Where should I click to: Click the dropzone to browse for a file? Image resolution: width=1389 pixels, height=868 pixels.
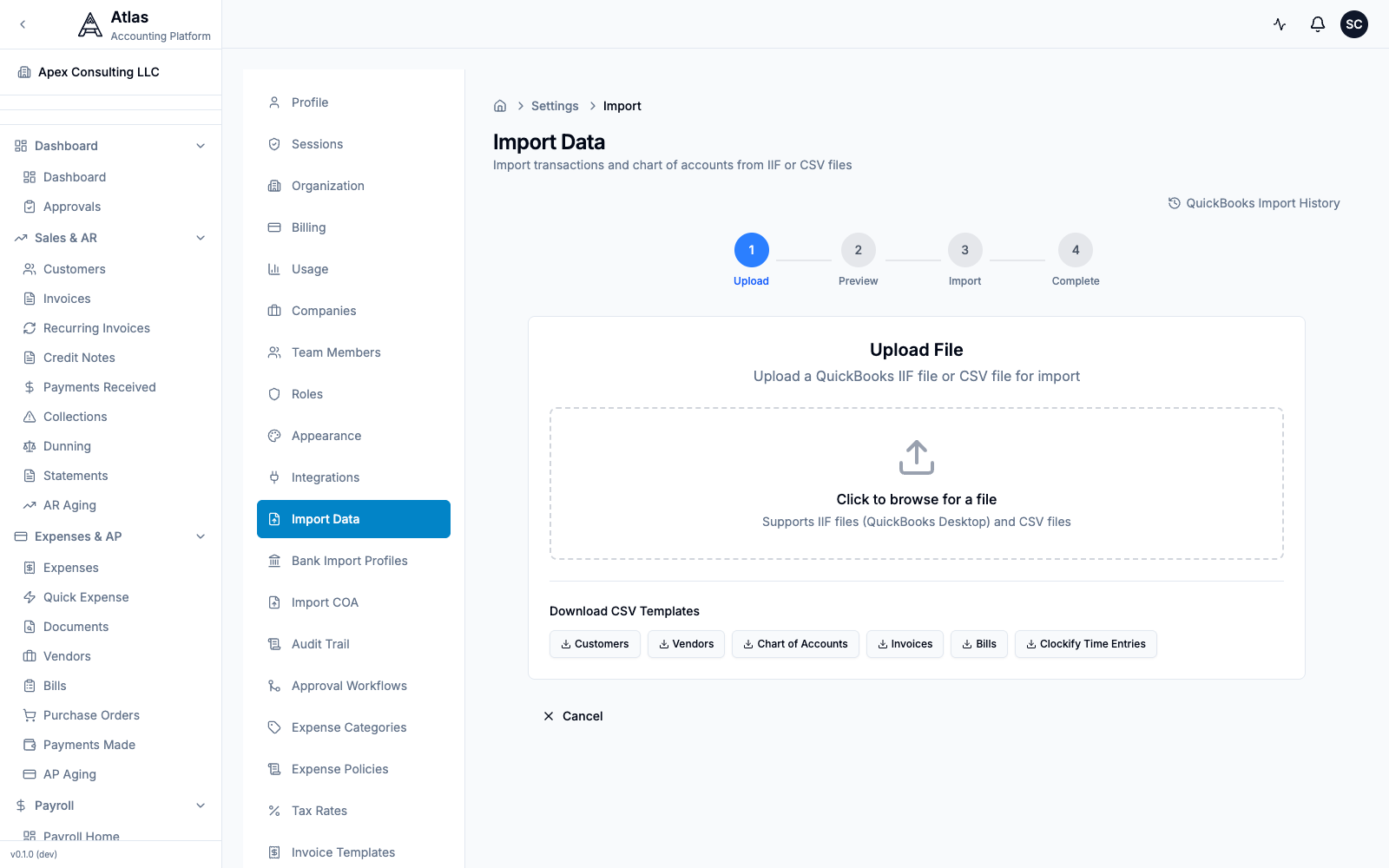(917, 483)
